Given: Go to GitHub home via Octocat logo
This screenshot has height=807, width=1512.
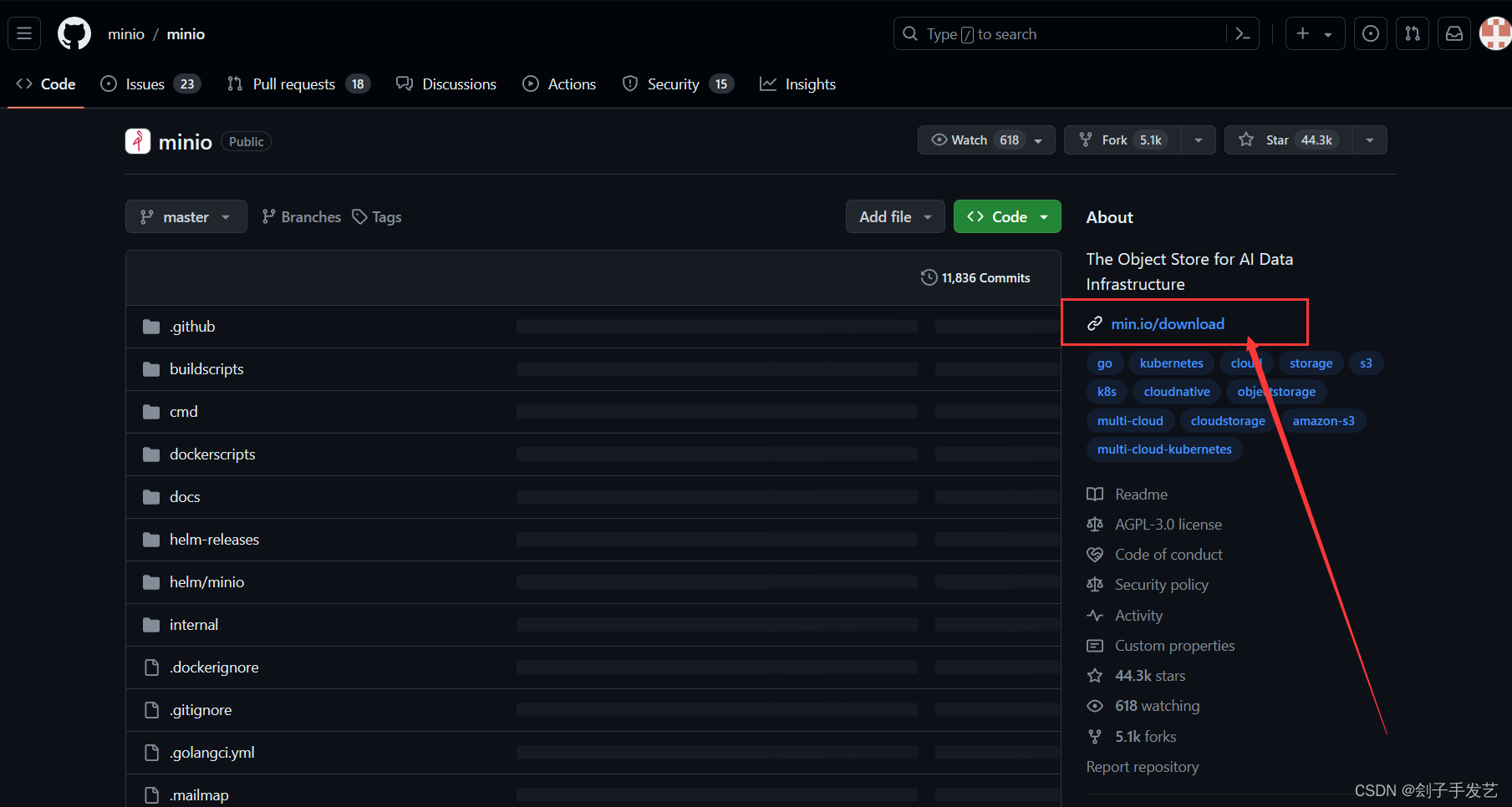Looking at the screenshot, I should pyautogui.click(x=74, y=33).
